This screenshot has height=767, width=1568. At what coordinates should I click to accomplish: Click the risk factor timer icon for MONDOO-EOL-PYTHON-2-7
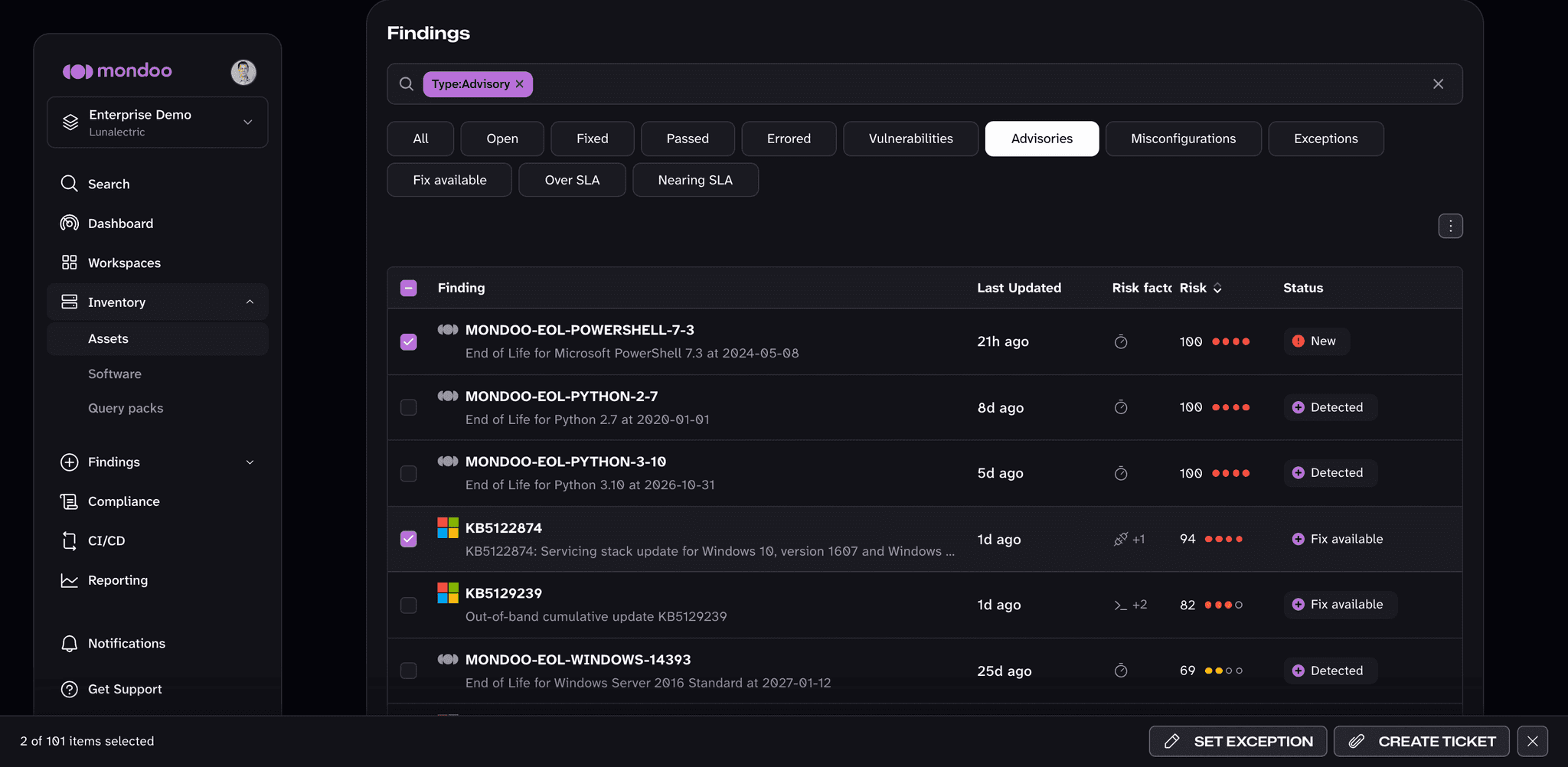1121,407
